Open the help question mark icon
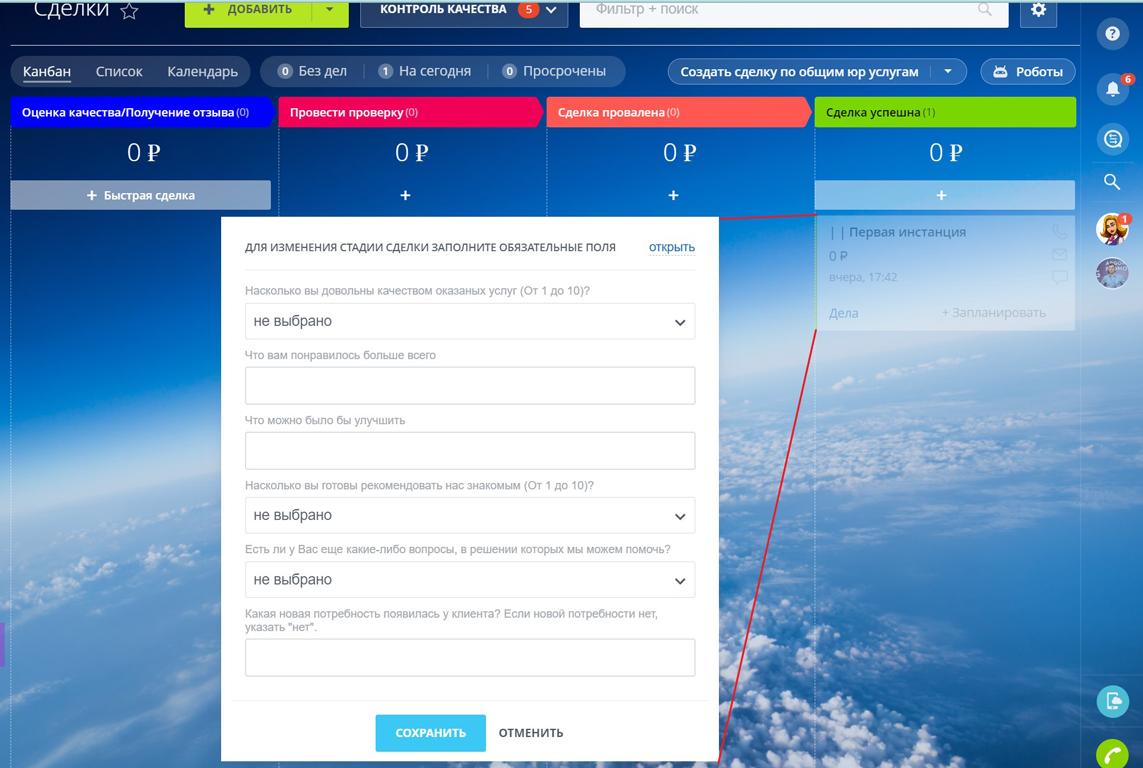1143x768 pixels. [x=1112, y=34]
